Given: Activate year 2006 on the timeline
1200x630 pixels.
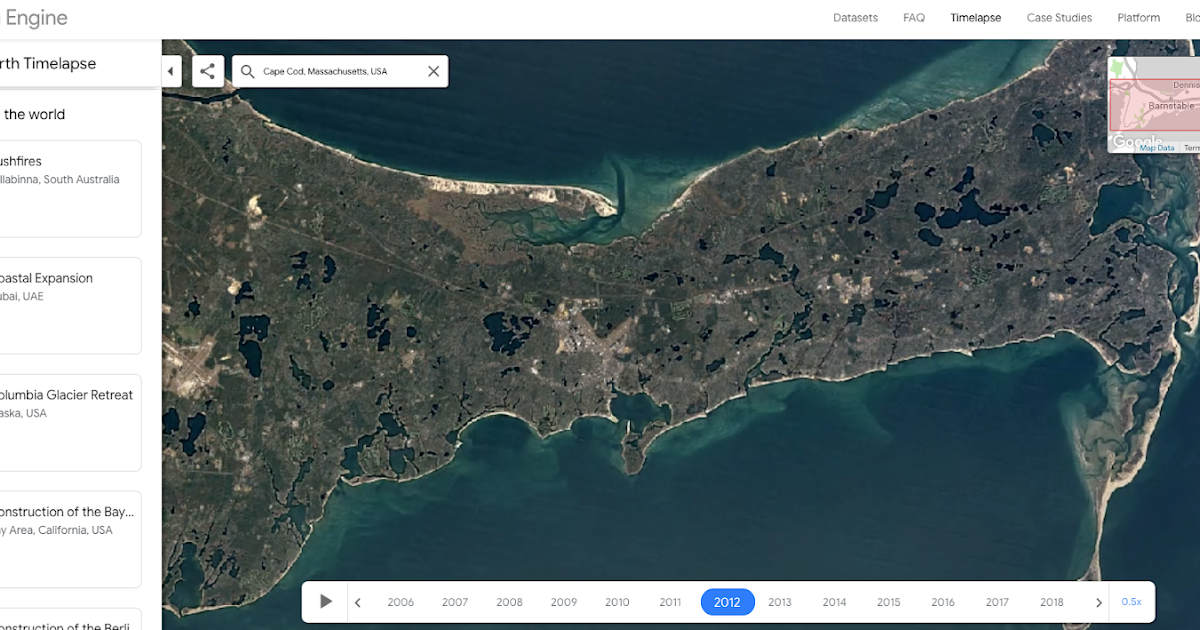Looking at the screenshot, I should coord(400,601).
